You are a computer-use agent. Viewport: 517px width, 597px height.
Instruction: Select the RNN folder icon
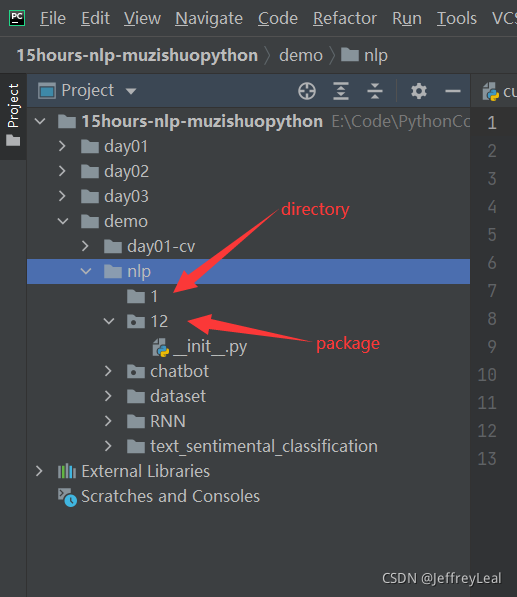coord(136,421)
